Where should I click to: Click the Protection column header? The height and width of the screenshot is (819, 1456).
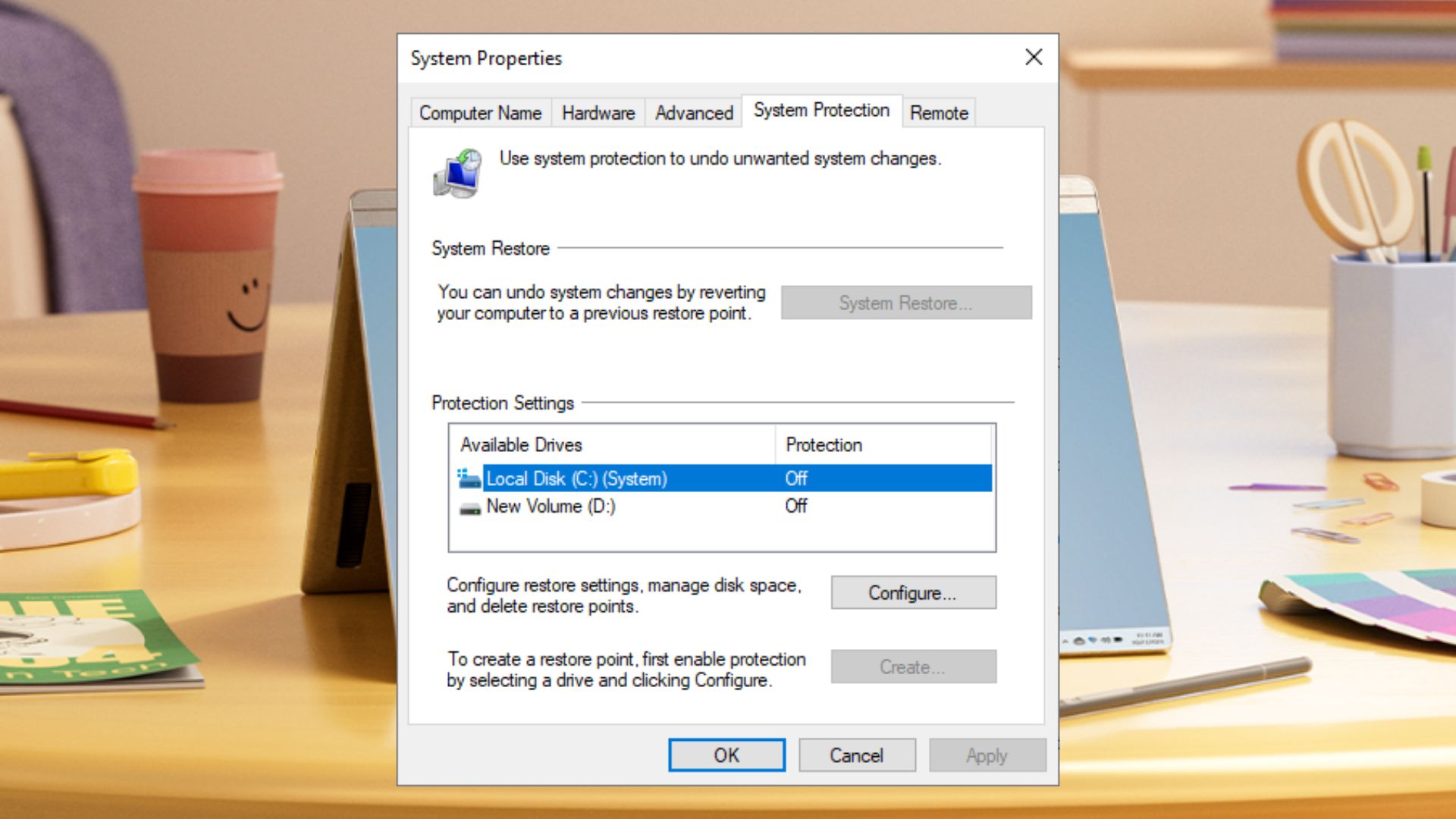pyautogui.click(x=883, y=444)
